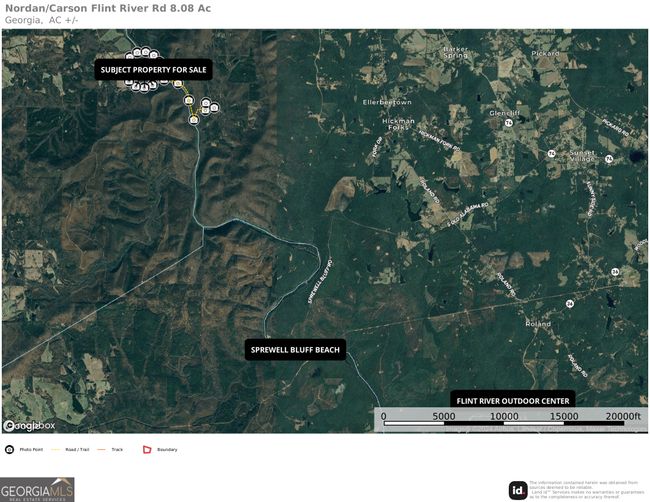This screenshot has width=650, height=502.
Task: Click the Road / Trail legend line
Action: pos(57,450)
